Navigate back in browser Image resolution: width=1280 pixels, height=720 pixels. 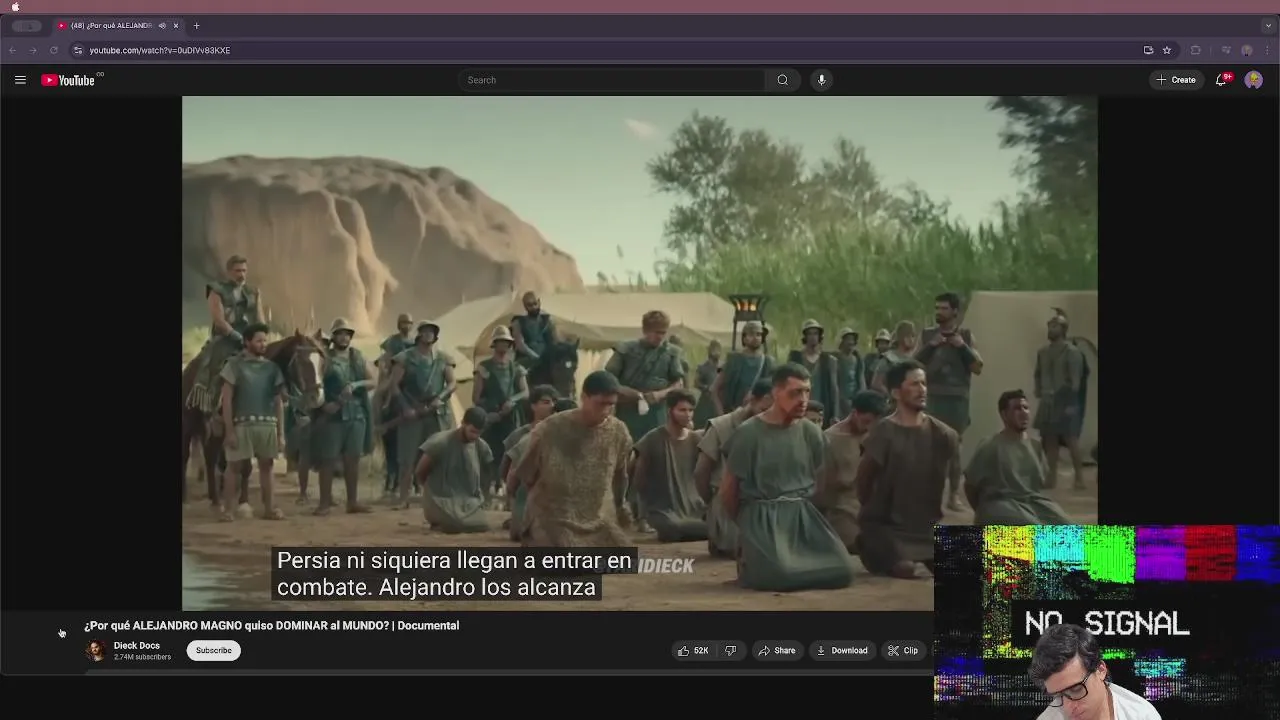pos(13,50)
